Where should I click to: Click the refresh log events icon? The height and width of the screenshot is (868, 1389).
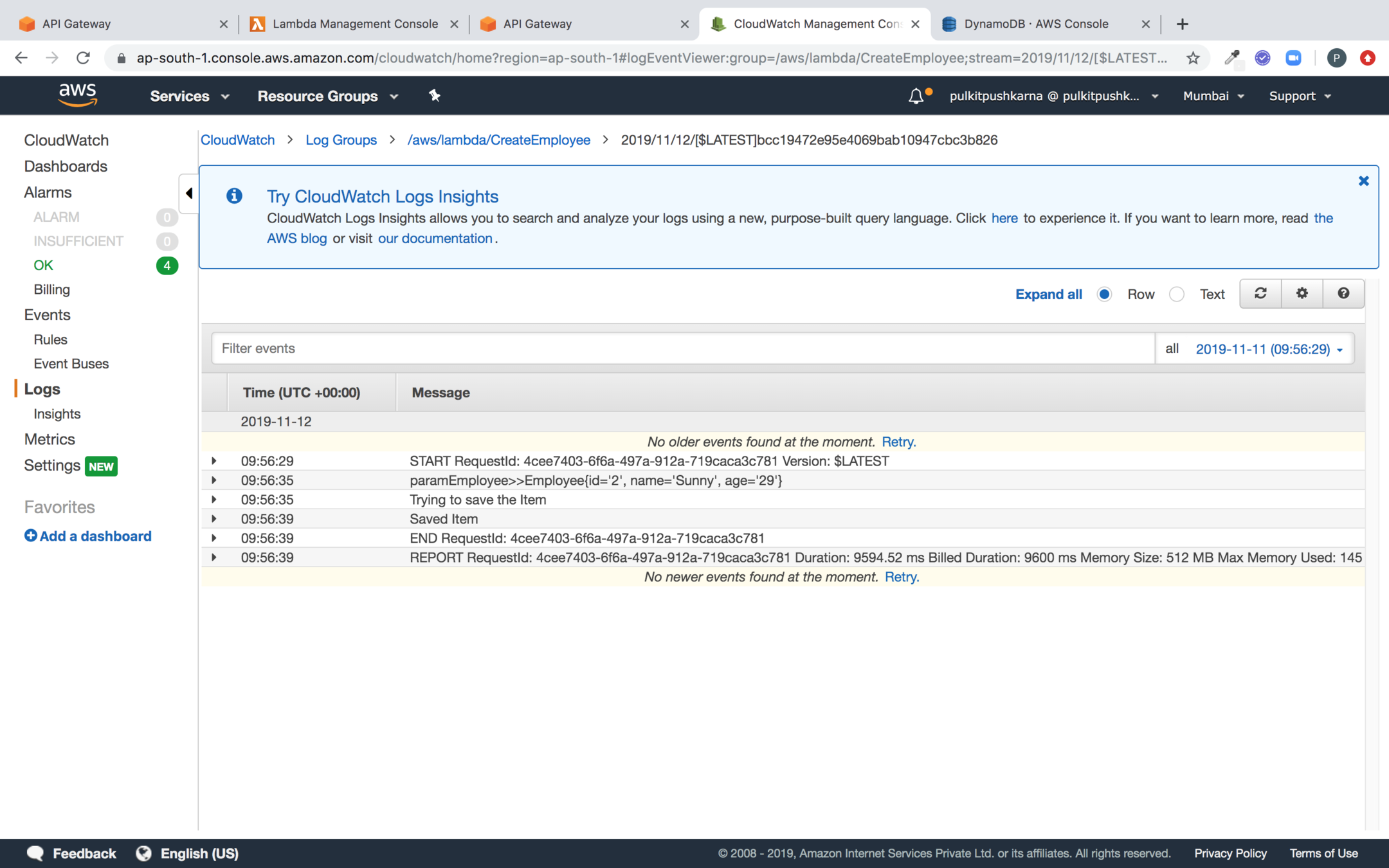tap(1260, 294)
